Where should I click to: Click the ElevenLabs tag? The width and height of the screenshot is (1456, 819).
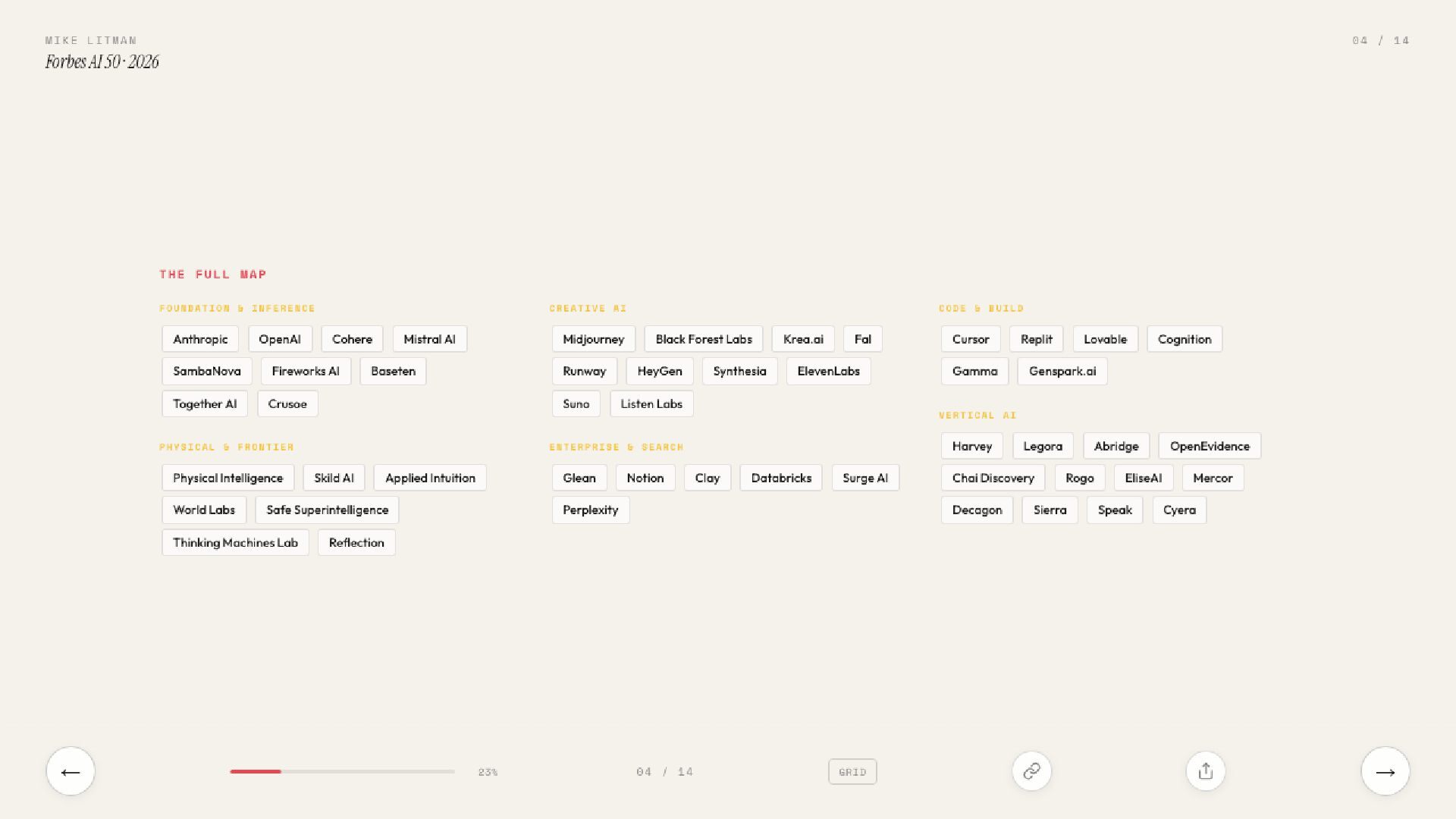828,371
